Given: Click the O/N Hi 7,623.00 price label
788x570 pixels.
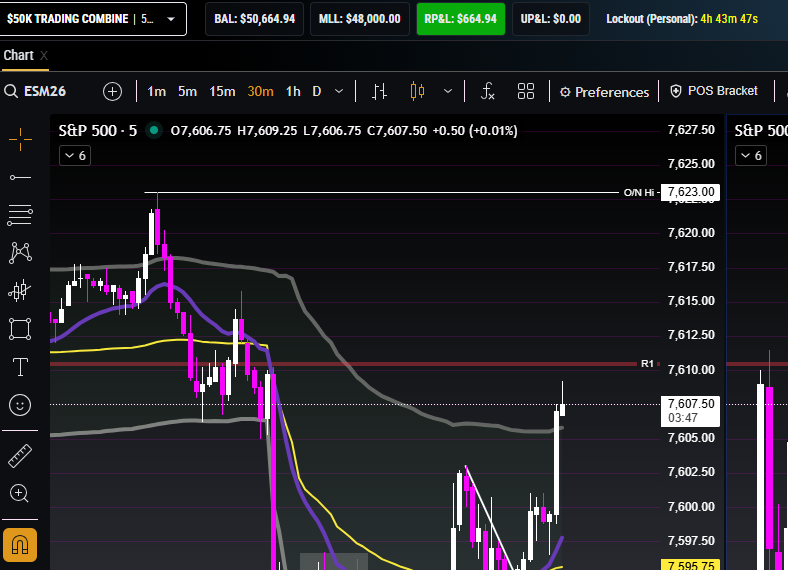Looking at the screenshot, I should (x=690, y=192).
